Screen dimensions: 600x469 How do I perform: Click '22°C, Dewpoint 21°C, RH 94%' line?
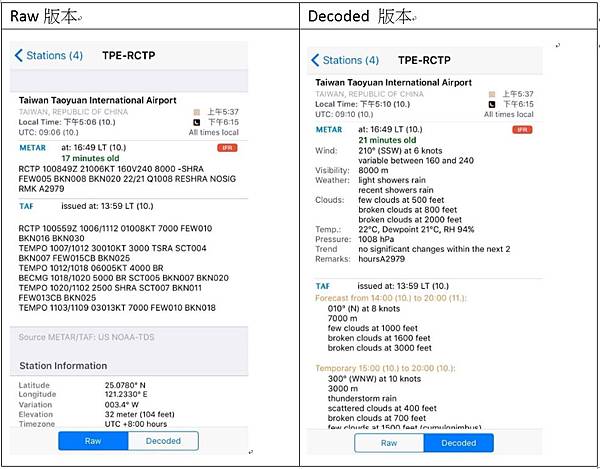coord(416,230)
